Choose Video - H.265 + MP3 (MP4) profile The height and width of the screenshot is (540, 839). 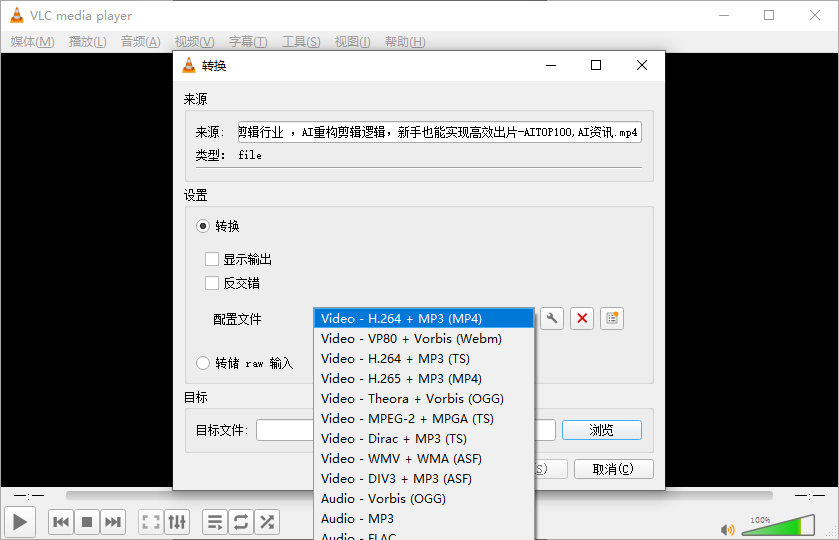coord(424,379)
